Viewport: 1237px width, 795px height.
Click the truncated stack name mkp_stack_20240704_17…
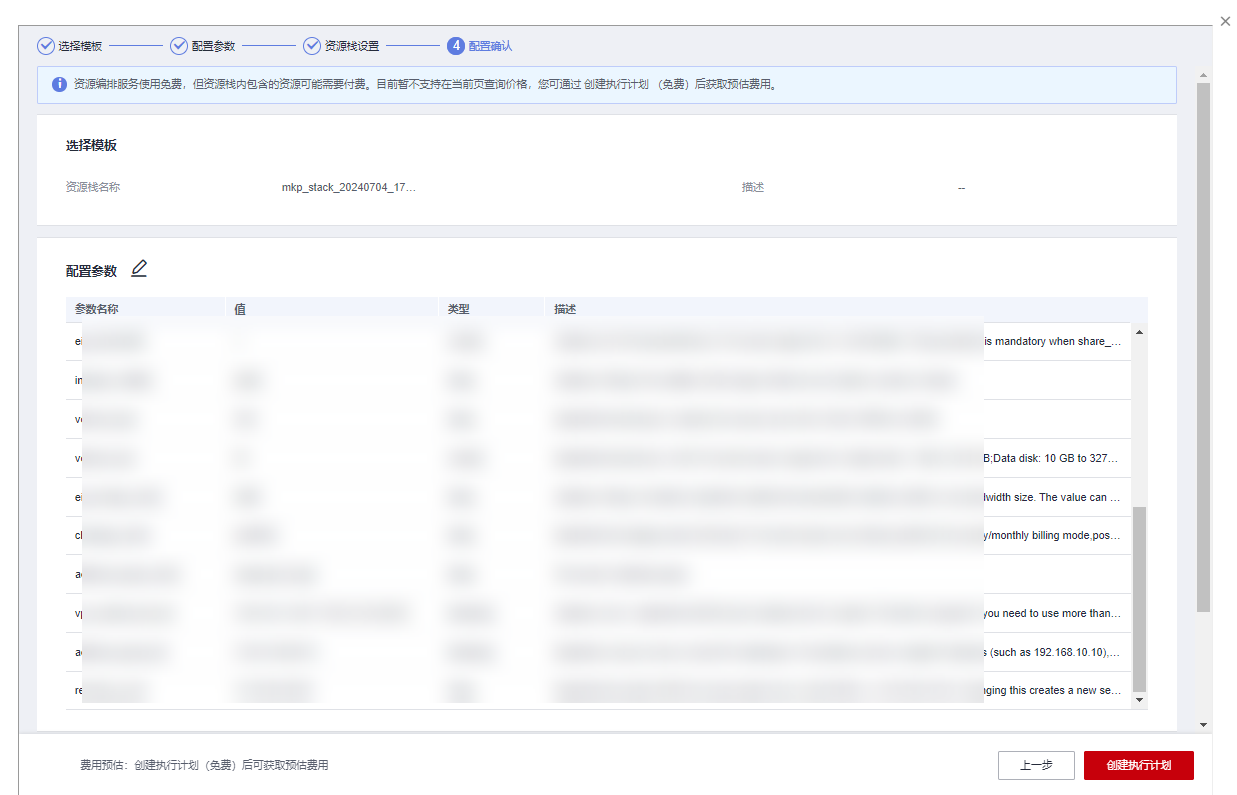348,187
